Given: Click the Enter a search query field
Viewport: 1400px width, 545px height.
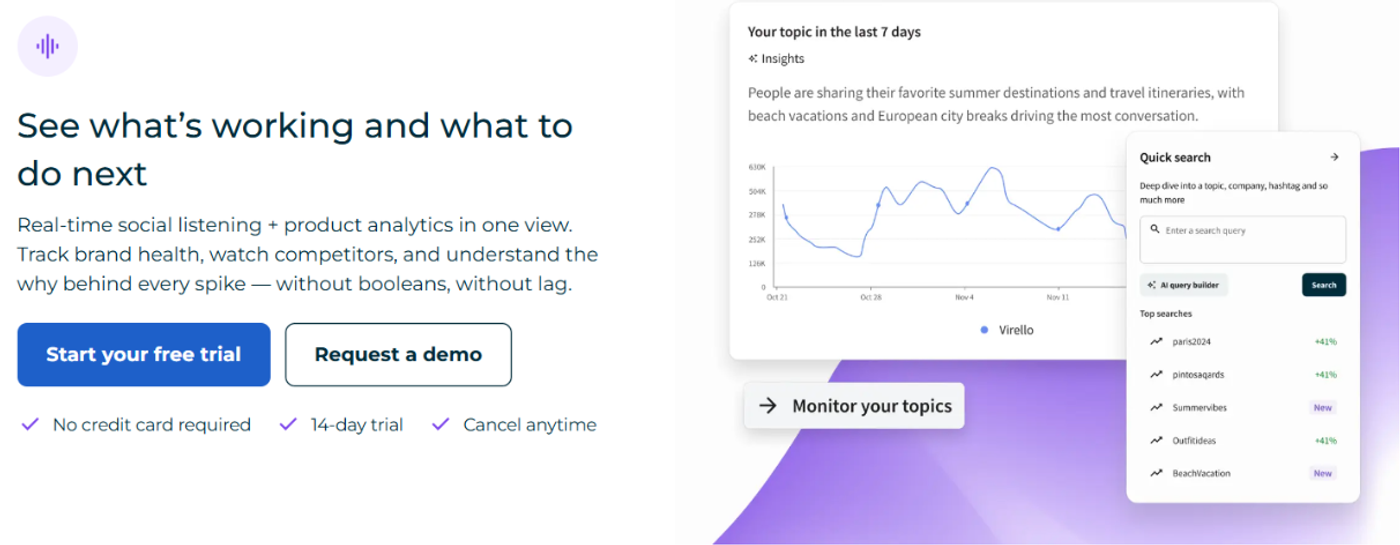Looking at the screenshot, I should tap(1243, 240).
